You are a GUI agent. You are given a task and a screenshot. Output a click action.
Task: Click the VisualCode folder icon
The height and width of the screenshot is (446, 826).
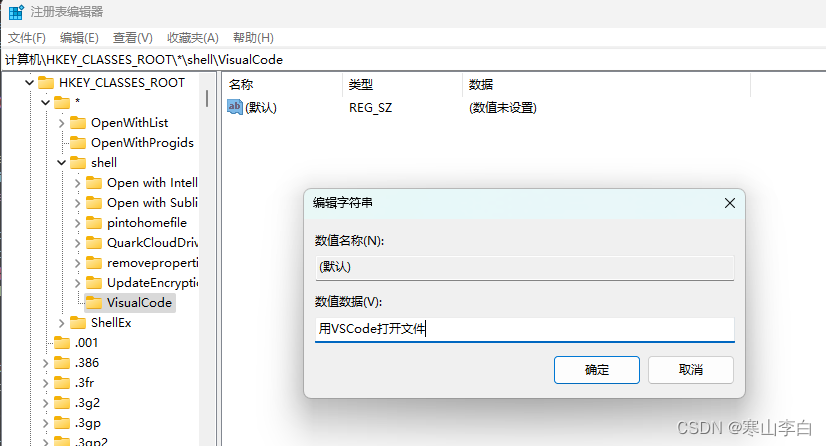94,303
